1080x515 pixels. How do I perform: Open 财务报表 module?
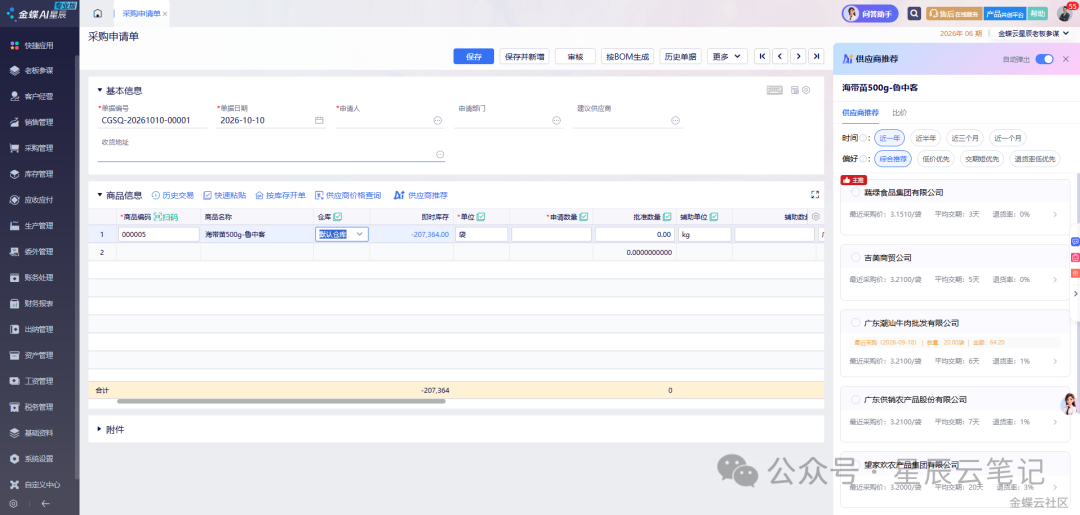coord(40,304)
